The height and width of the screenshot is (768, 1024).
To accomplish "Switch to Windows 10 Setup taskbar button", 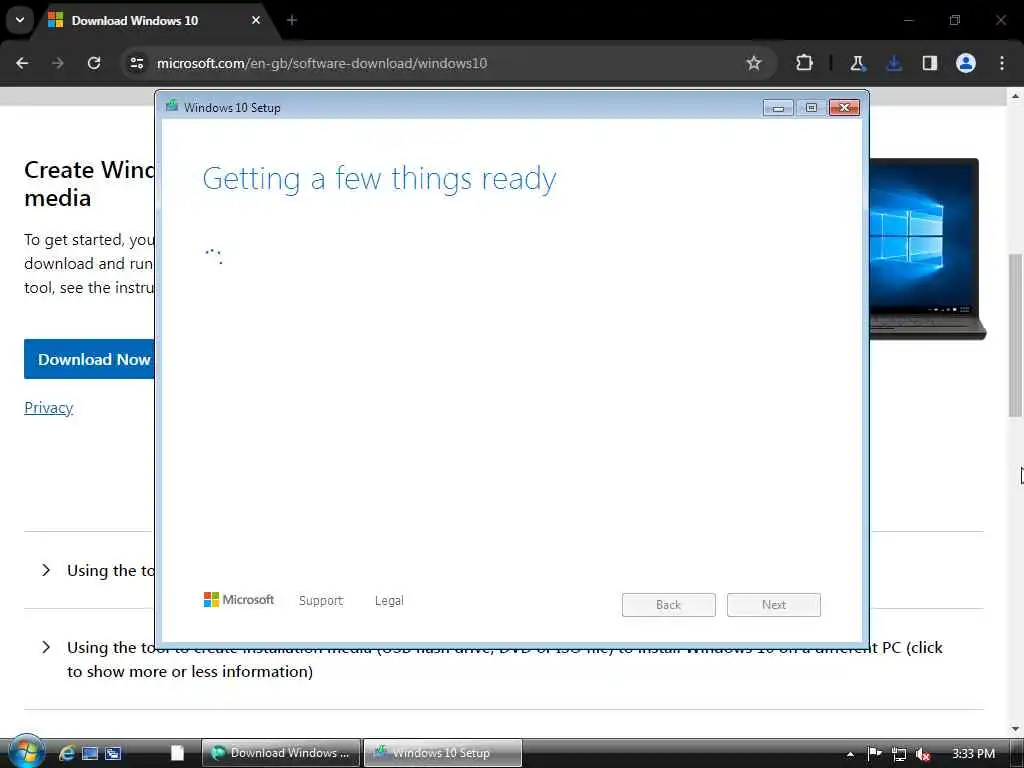I will (x=443, y=753).
